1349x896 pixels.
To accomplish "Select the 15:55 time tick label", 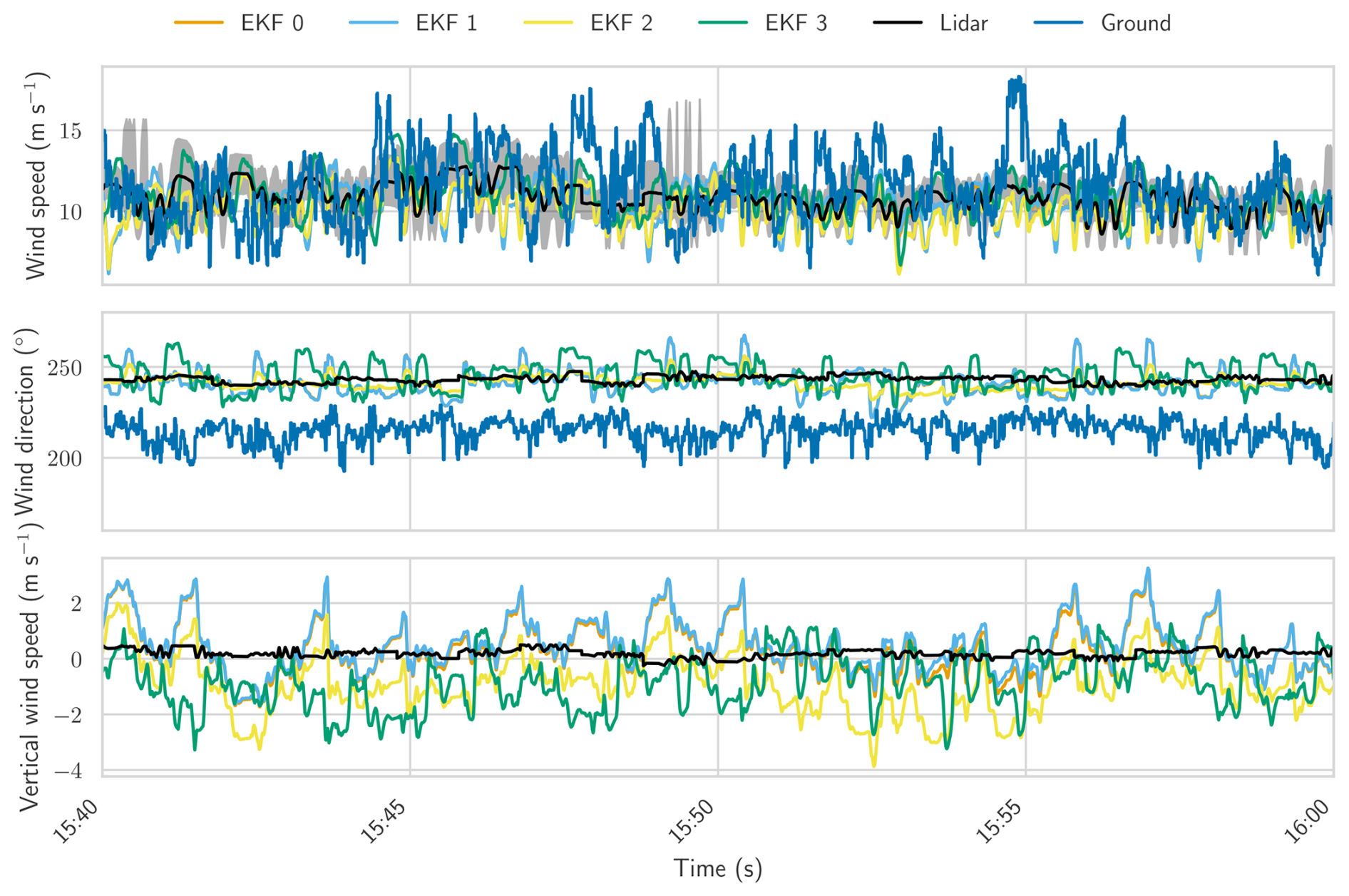I will tap(1000, 822).
